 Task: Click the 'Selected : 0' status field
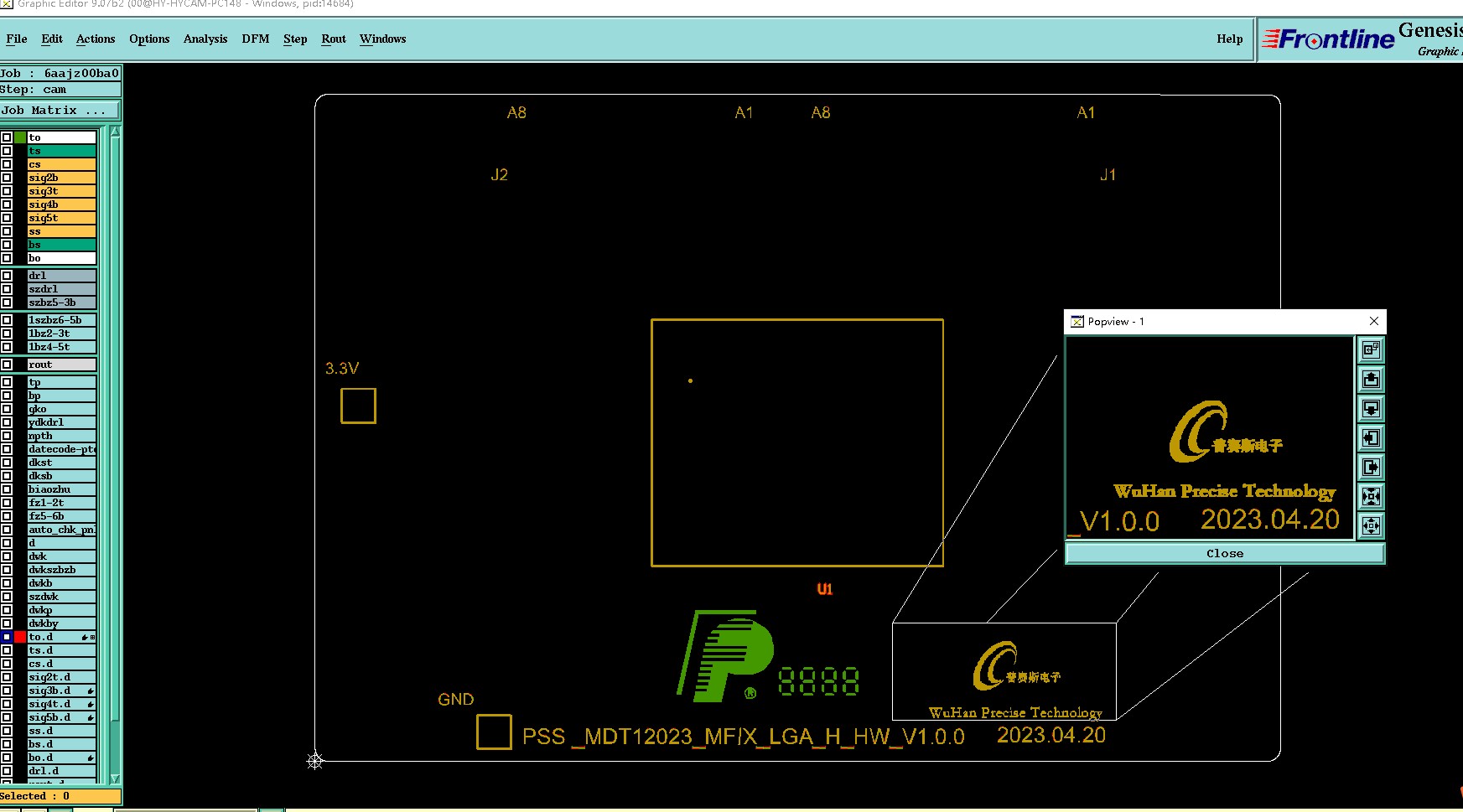coord(60,796)
